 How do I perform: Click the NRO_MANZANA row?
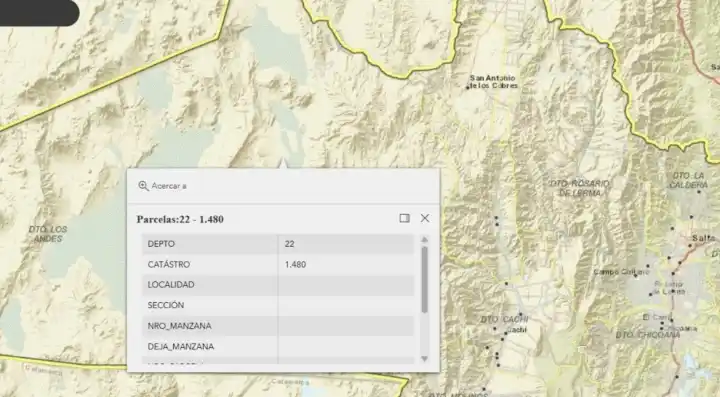(278, 326)
